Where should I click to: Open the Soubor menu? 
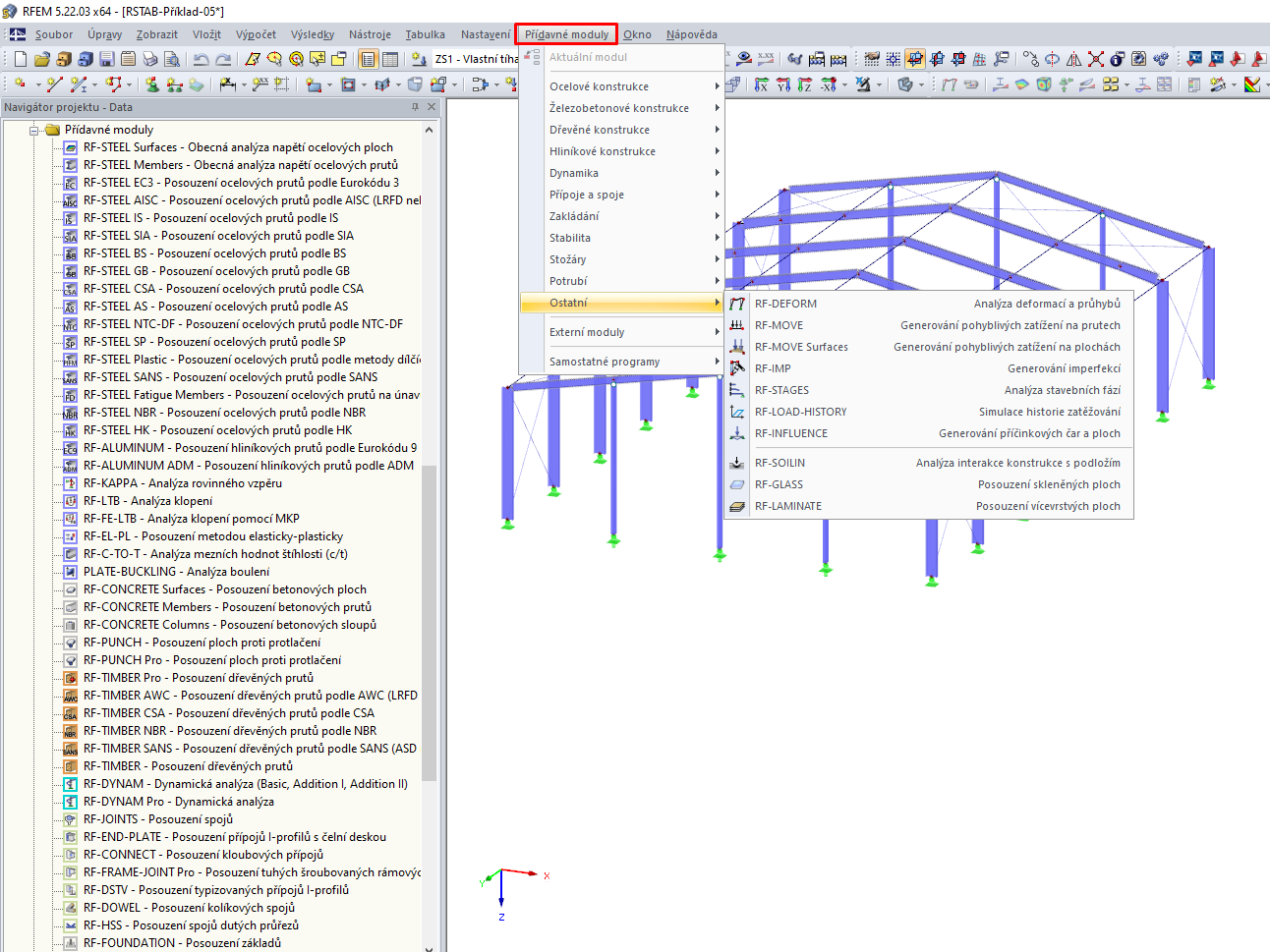click(x=54, y=34)
